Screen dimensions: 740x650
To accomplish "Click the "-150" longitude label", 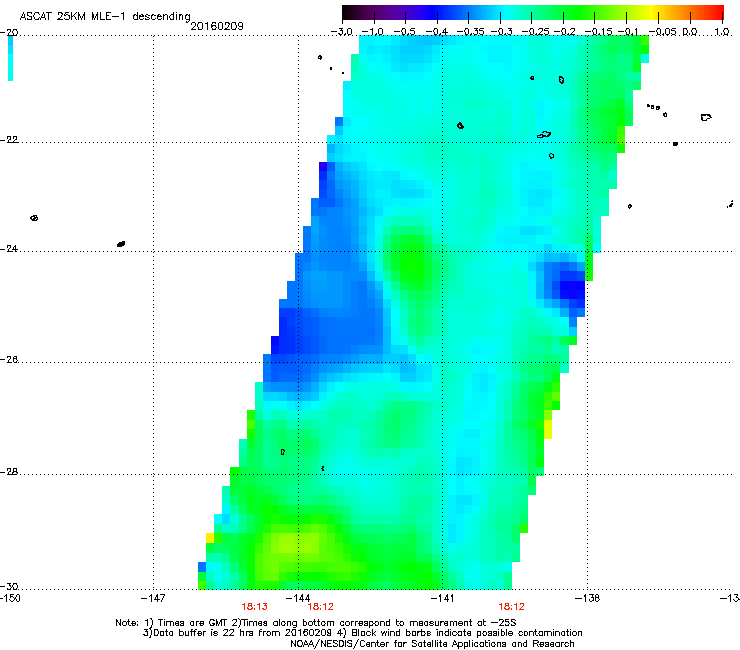I will (10, 598).
